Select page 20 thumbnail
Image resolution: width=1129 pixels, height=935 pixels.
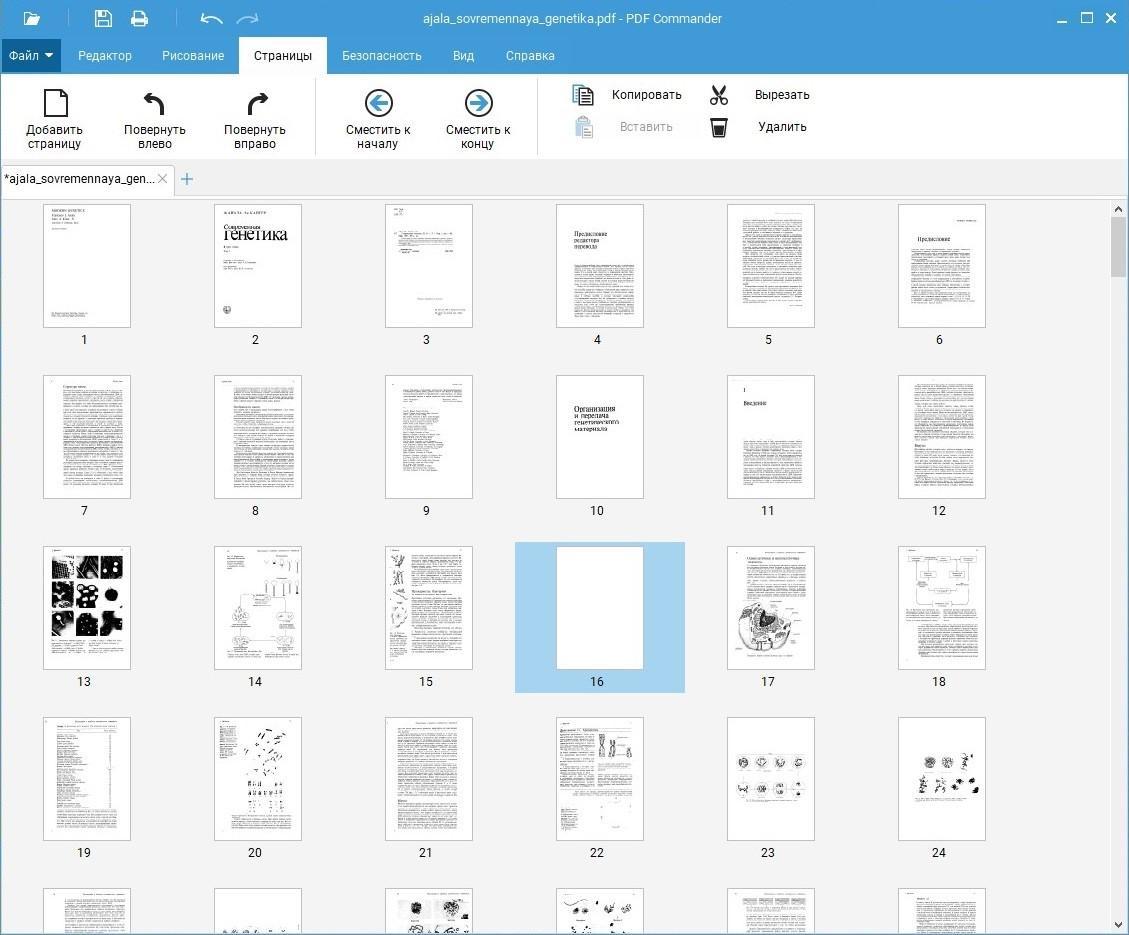point(258,779)
